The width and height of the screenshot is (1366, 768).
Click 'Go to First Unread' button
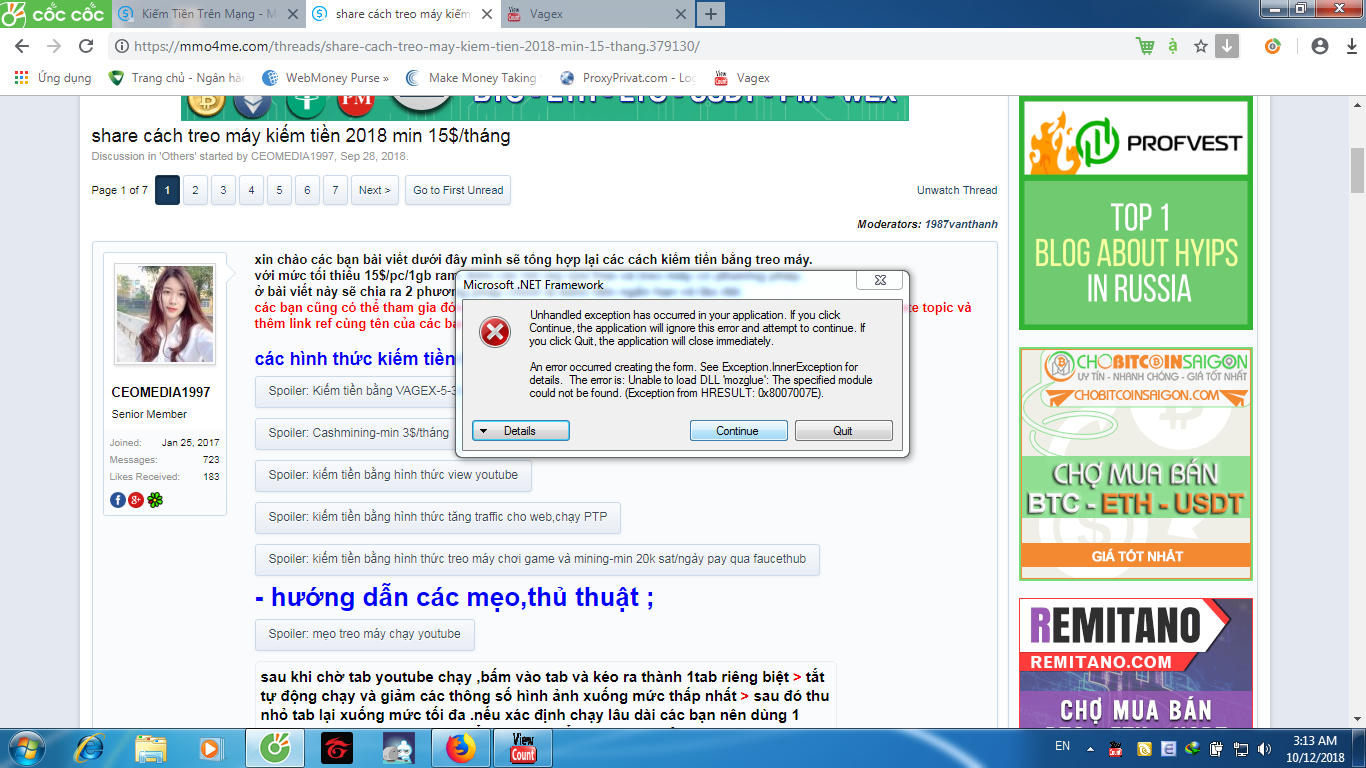click(x=458, y=190)
